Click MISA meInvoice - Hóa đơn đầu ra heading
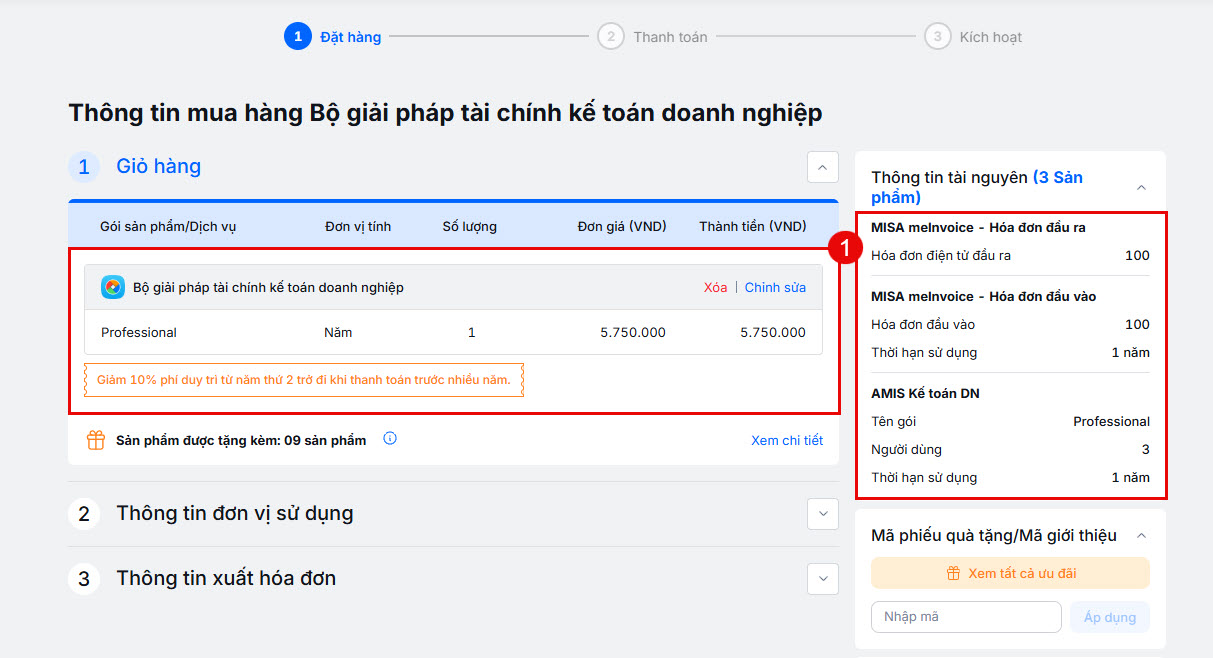1213x658 pixels. click(x=978, y=227)
